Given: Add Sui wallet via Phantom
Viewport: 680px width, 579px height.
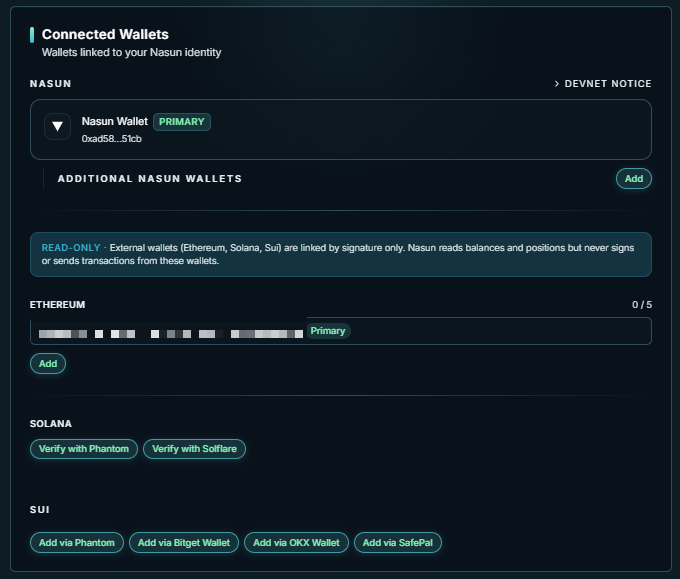Looking at the screenshot, I should pos(77,543).
